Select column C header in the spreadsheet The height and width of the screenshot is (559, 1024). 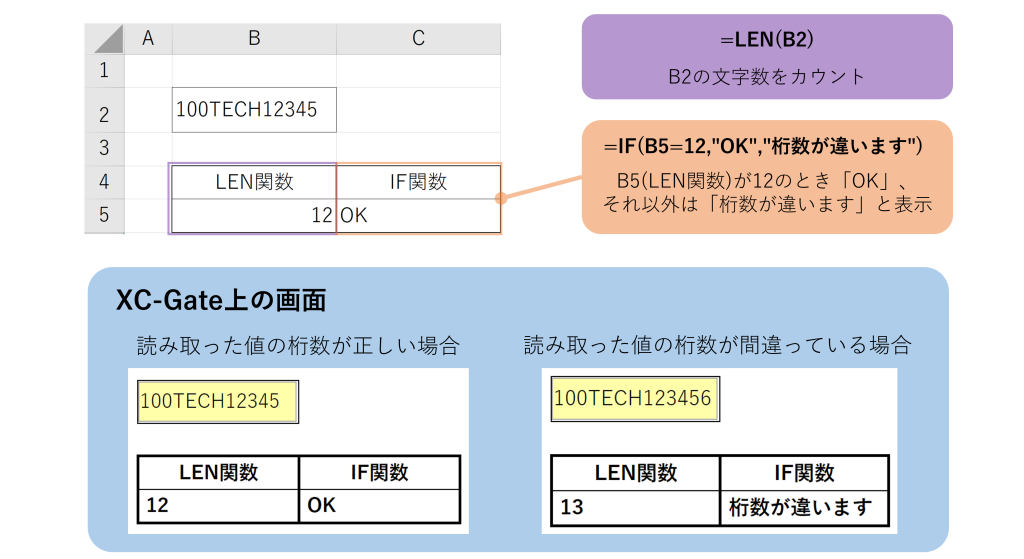point(418,39)
